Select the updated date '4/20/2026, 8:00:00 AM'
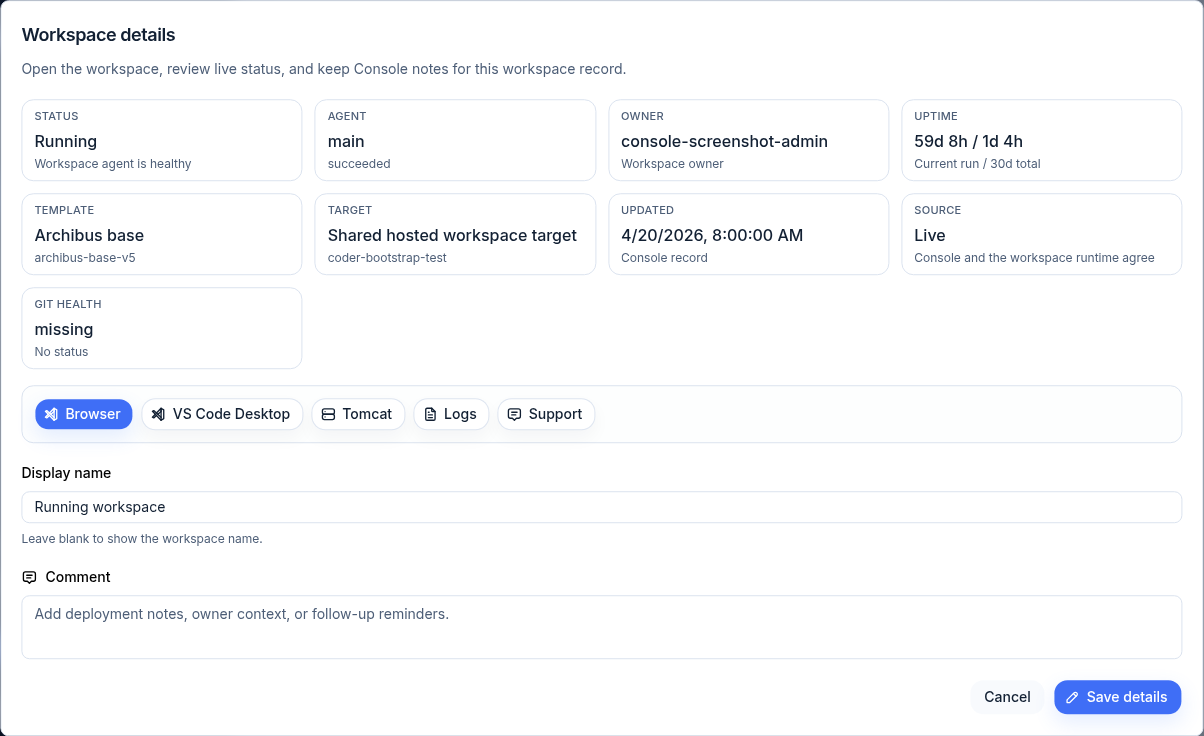1204x736 pixels. (712, 236)
